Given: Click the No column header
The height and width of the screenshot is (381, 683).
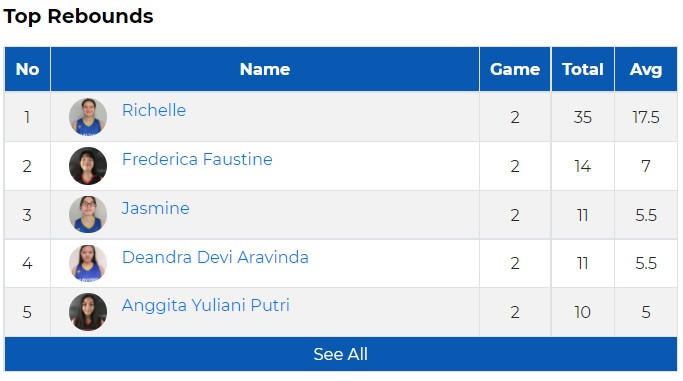Looking at the screenshot, I should click(27, 69).
